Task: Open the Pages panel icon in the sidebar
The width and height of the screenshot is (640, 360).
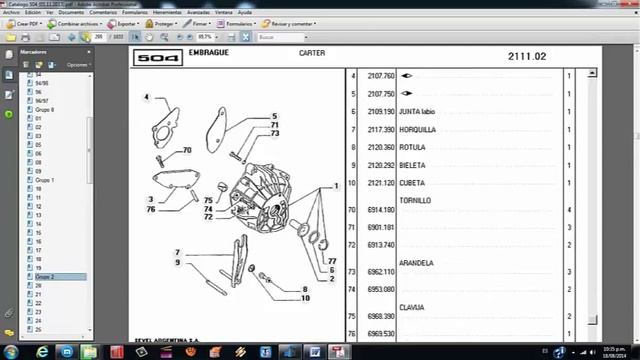Action: tap(9, 55)
